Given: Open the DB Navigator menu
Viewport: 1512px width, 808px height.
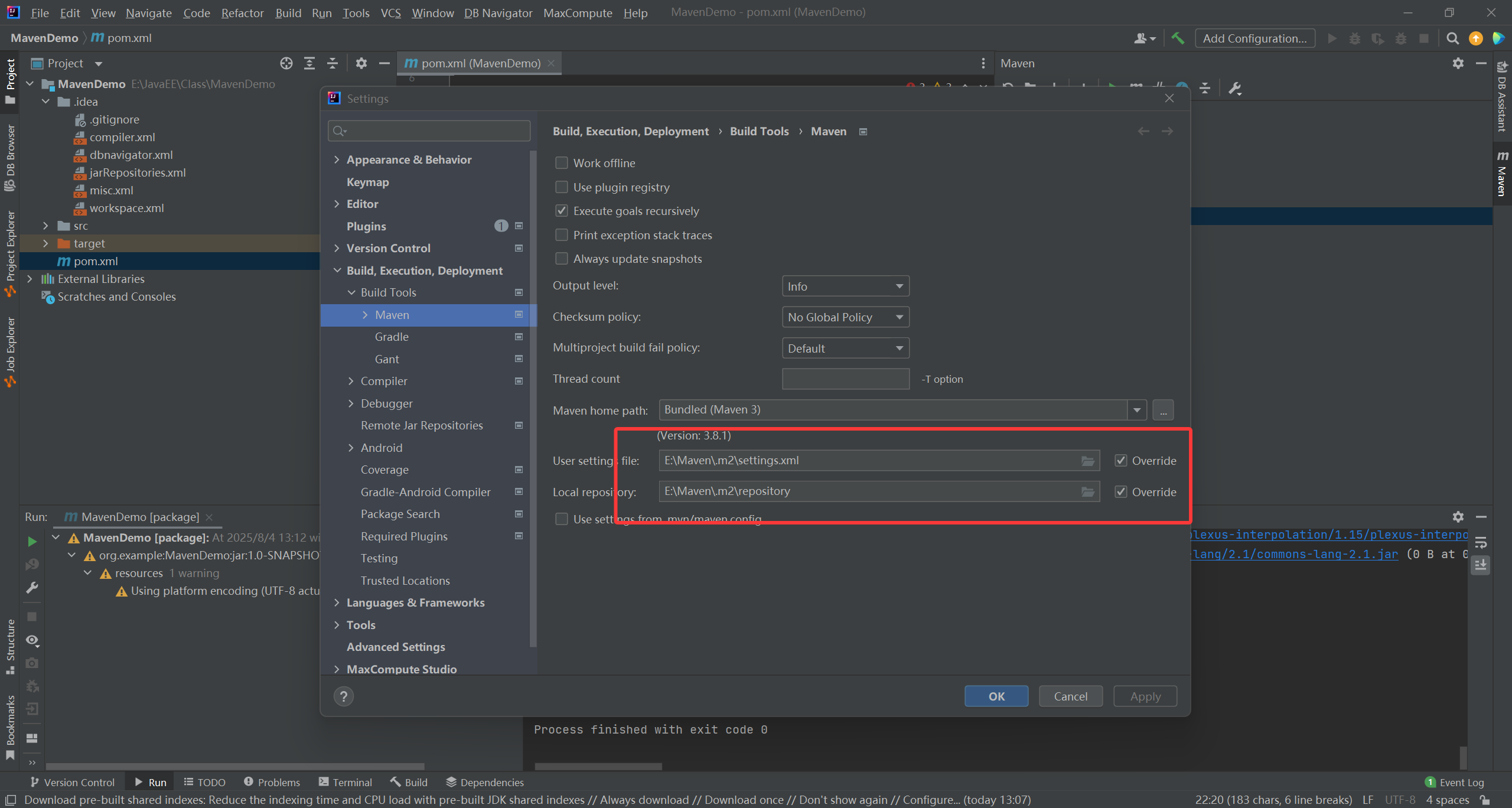Looking at the screenshot, I should pos(498,12).
